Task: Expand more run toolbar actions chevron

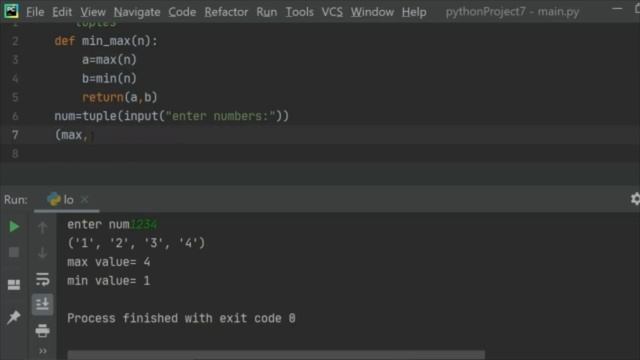Action: click(42, 351)
